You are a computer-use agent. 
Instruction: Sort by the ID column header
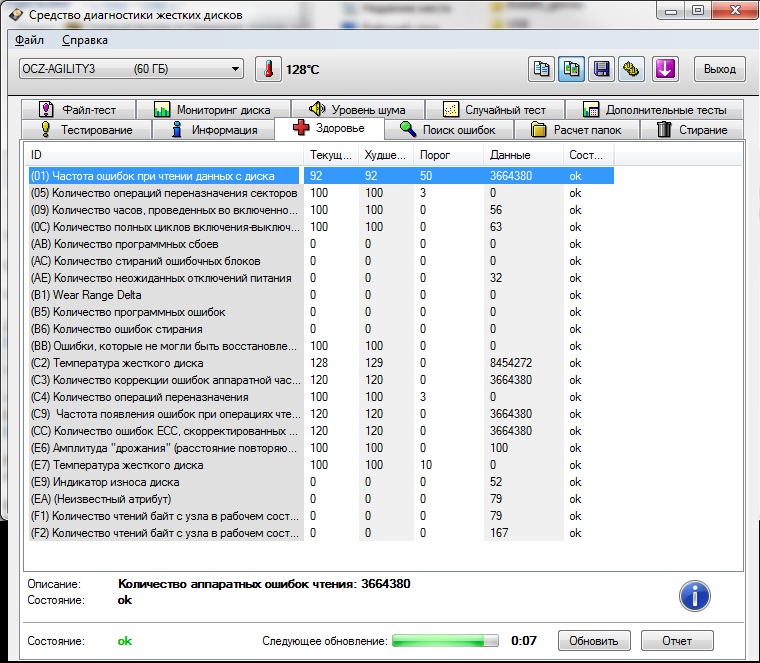click(164, 155)
